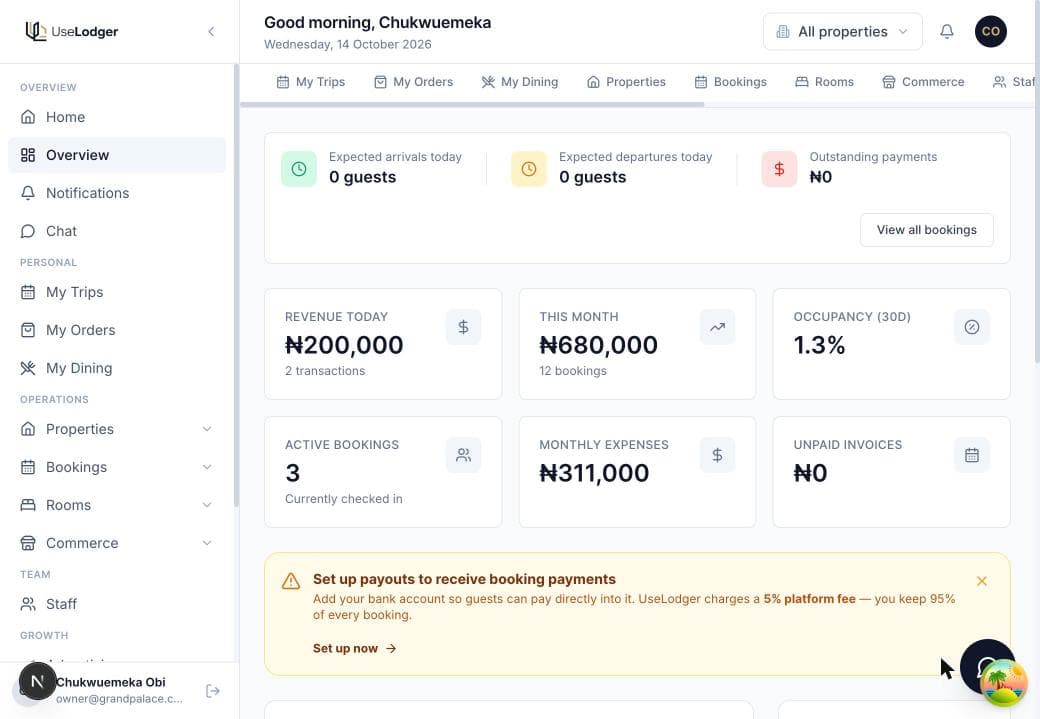
Task: Click the Good morning, Chukwuemeka heading
Action: pyautogui.click(x=377, y=23)
